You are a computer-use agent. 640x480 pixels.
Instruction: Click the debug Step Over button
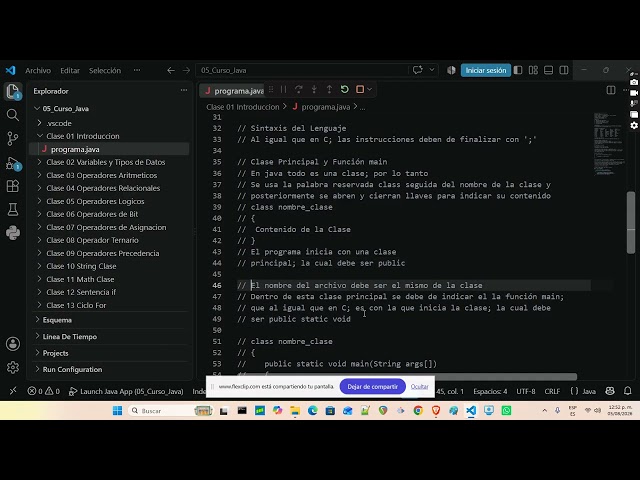(x=298, y=89)
